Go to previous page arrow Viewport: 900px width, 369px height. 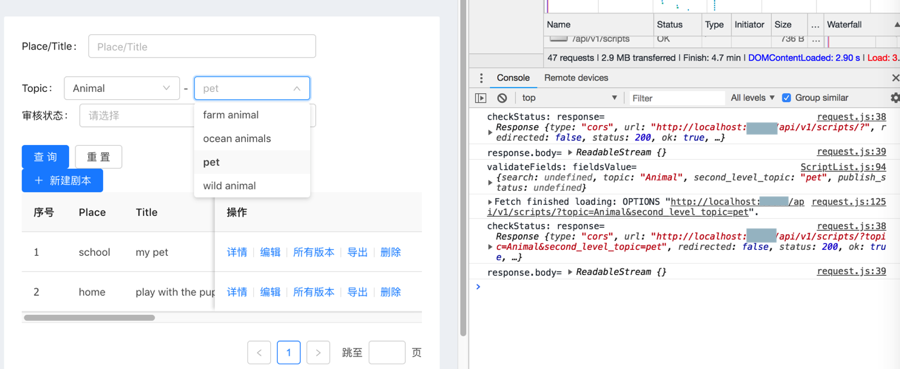(x=259, y=352)
